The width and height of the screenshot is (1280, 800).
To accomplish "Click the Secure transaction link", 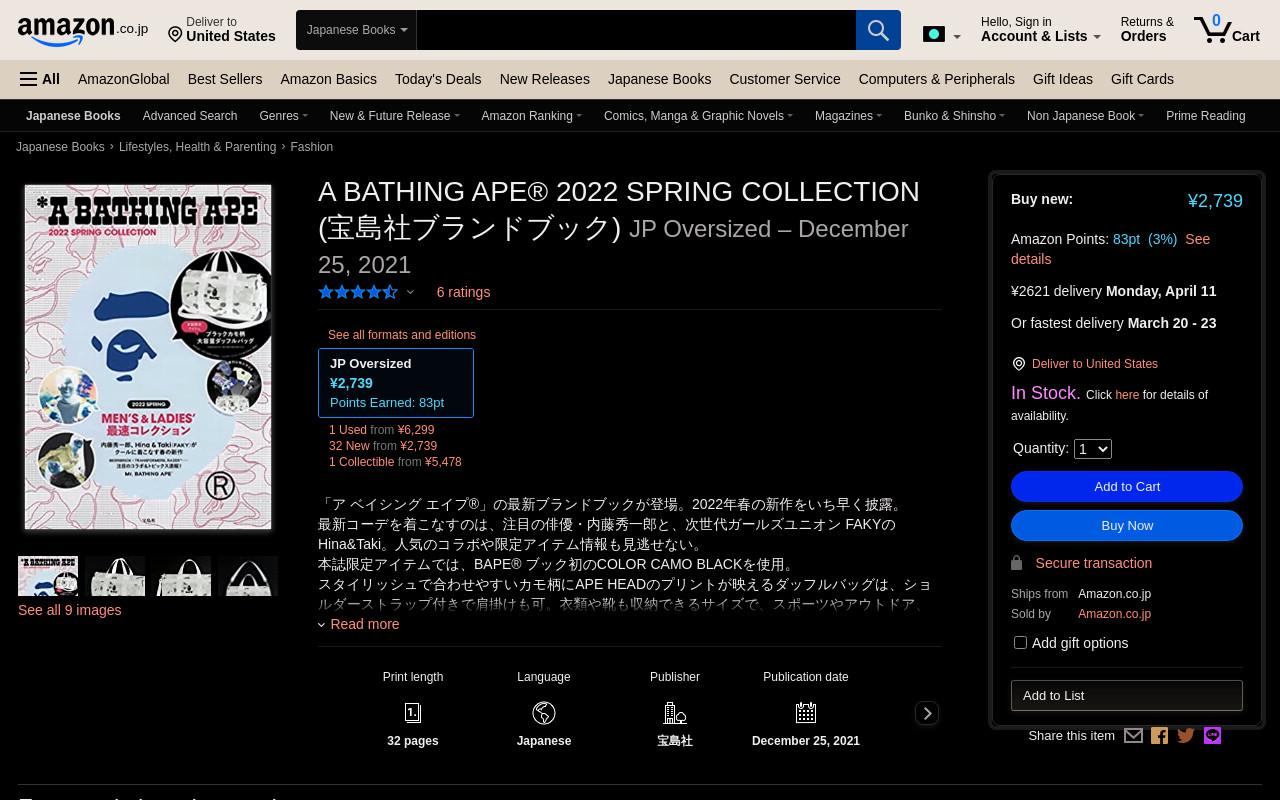I will pyautogui.click(x=1094, y=563).
